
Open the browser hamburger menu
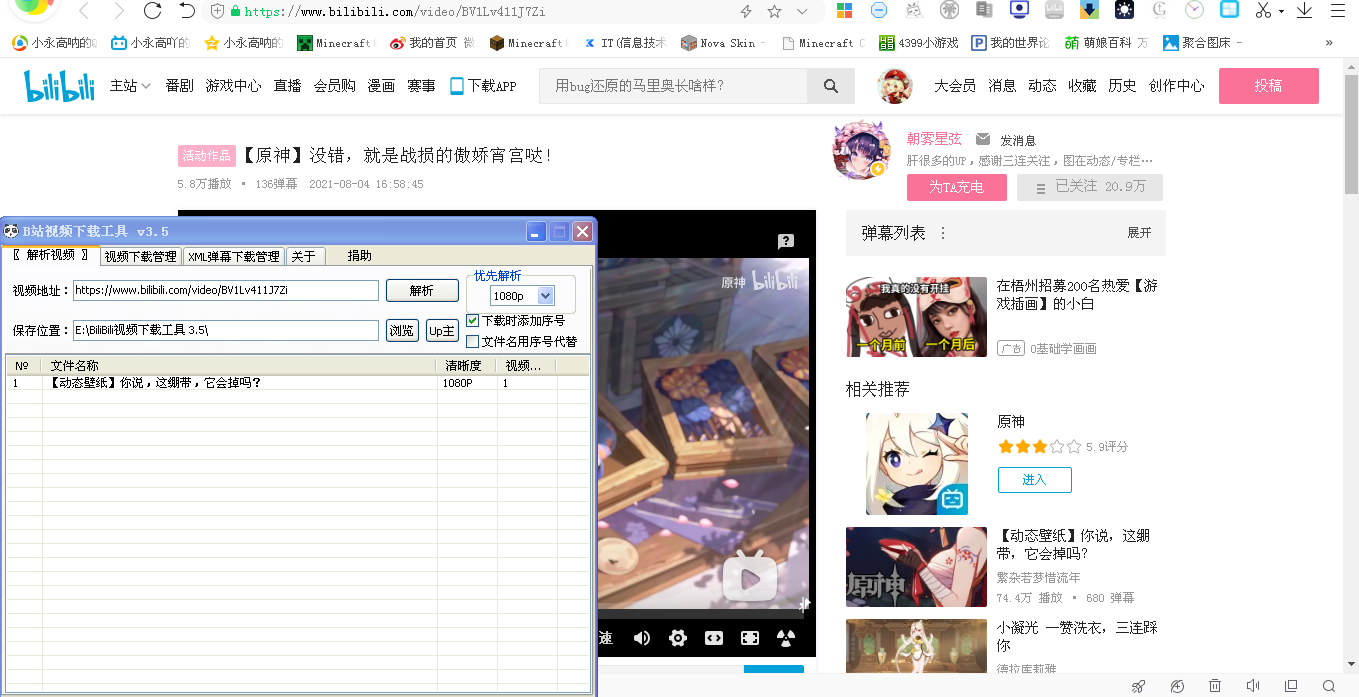1339,11
